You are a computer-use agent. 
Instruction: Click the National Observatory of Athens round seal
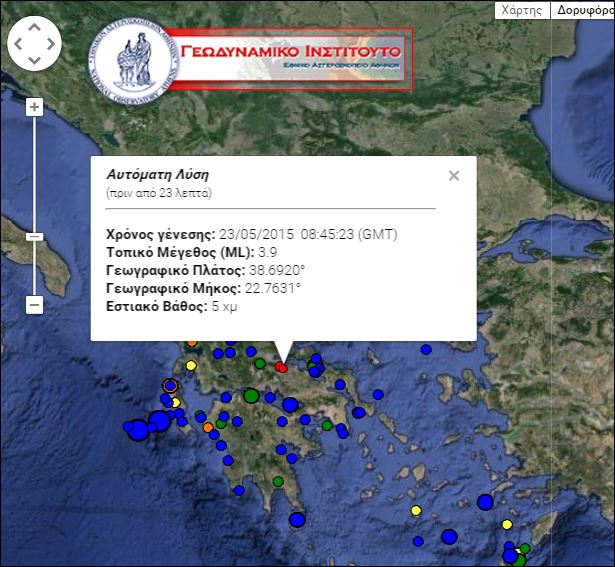pos(133,62)
